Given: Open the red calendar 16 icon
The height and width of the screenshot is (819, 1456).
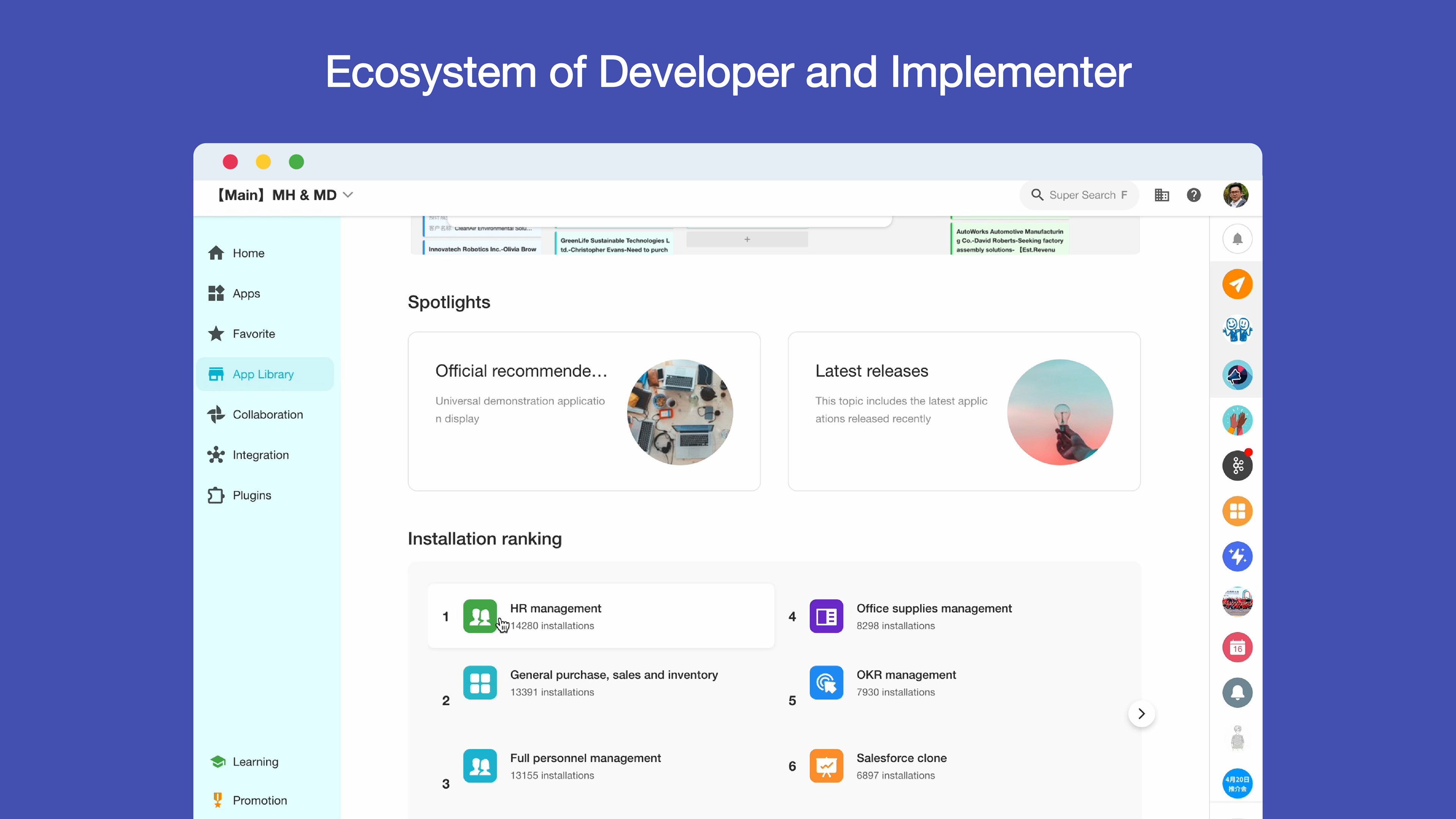Looking at the screenshot, I should coord(1237,647).
